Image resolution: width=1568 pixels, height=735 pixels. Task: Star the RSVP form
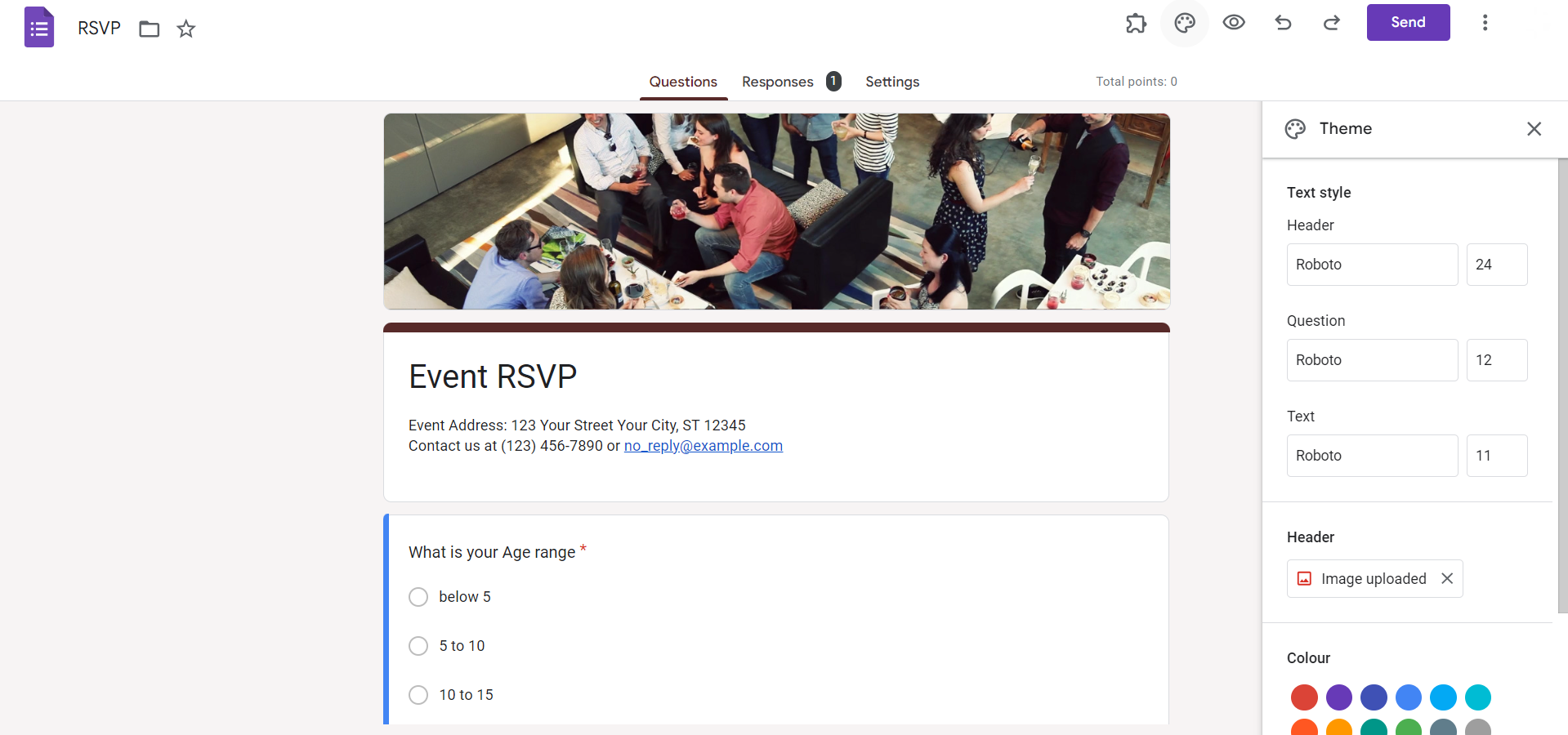186,29
